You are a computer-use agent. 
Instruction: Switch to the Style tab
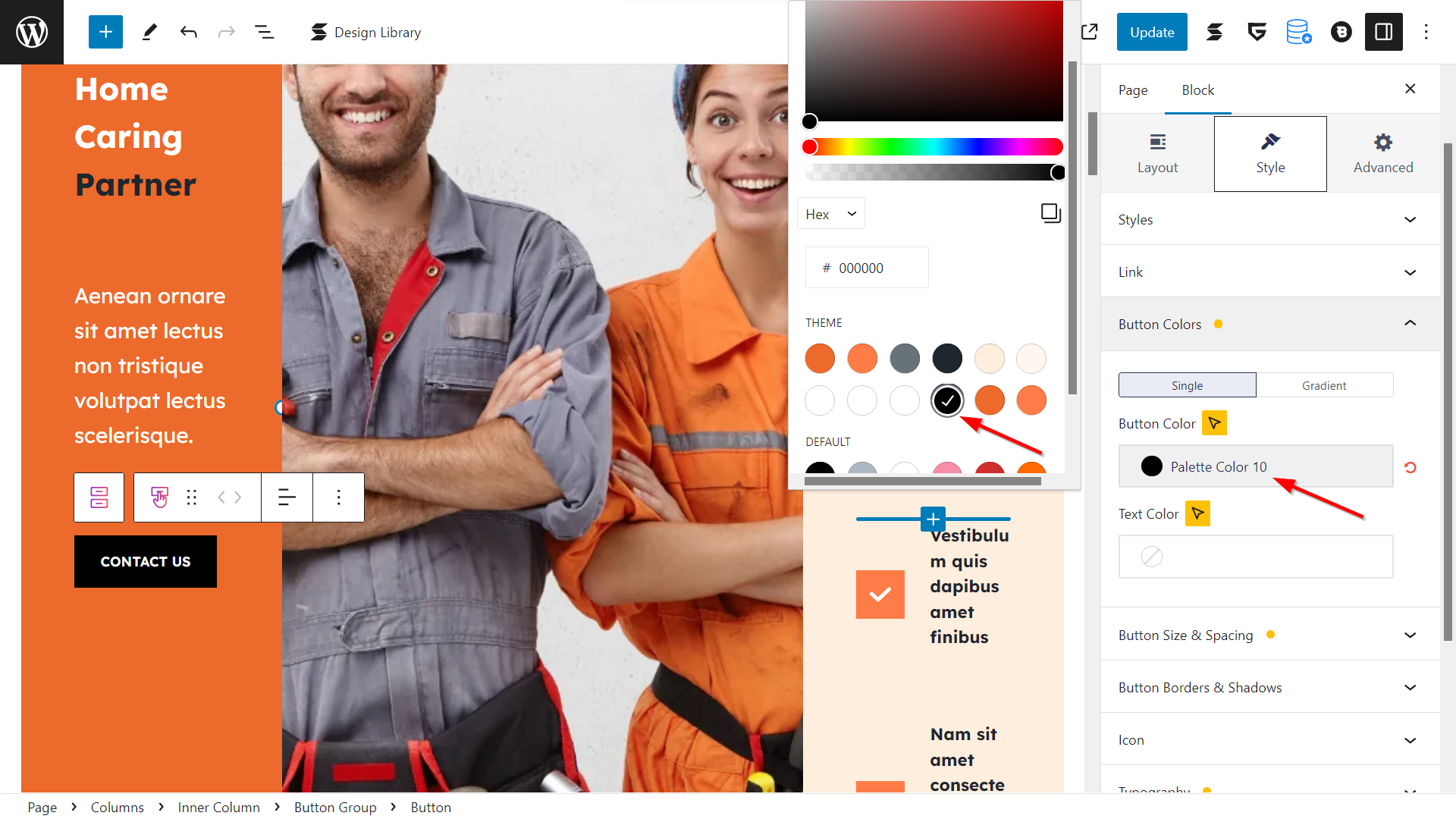(x=1270, y=153)
